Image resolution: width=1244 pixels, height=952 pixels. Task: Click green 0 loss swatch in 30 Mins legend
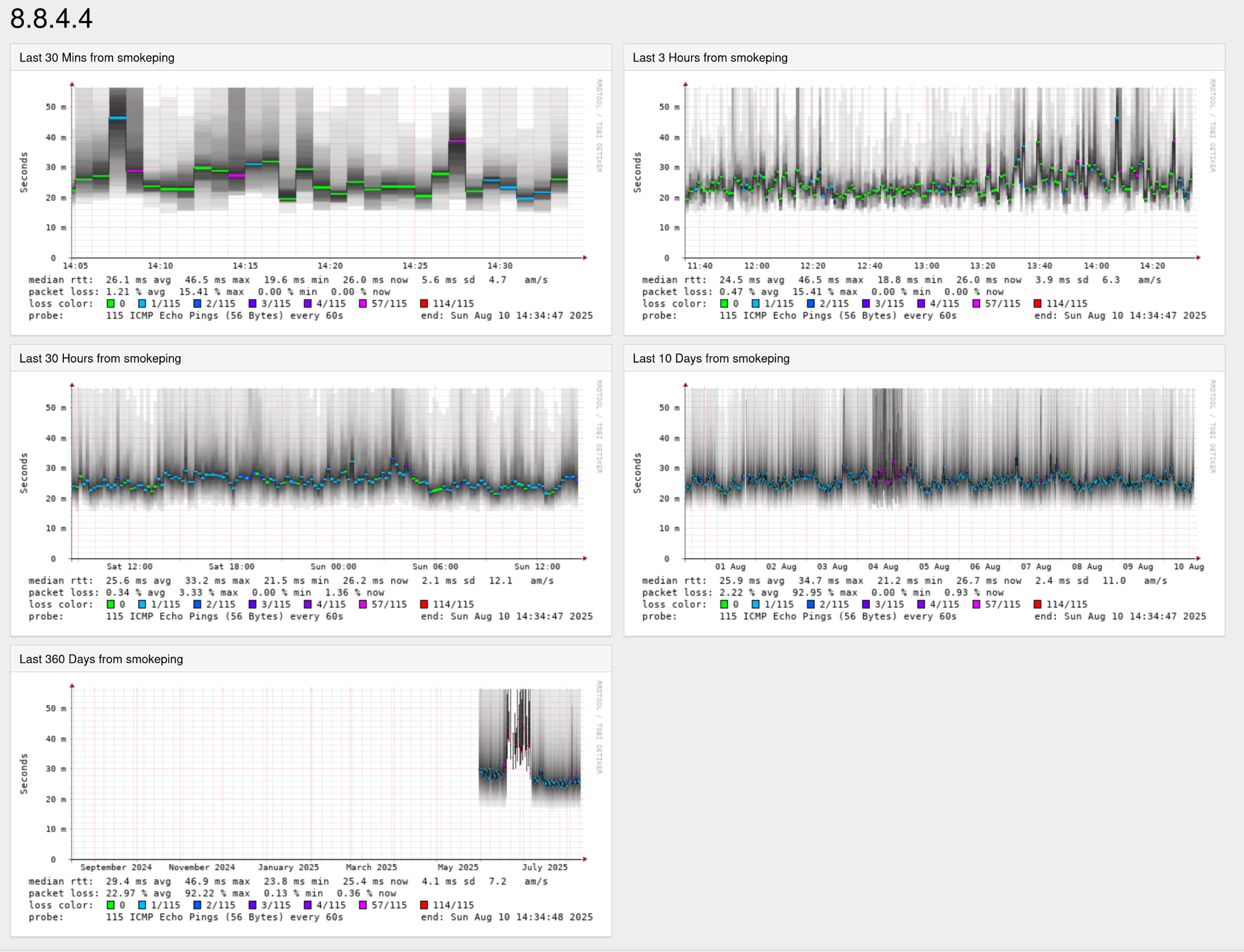(111, 303)
